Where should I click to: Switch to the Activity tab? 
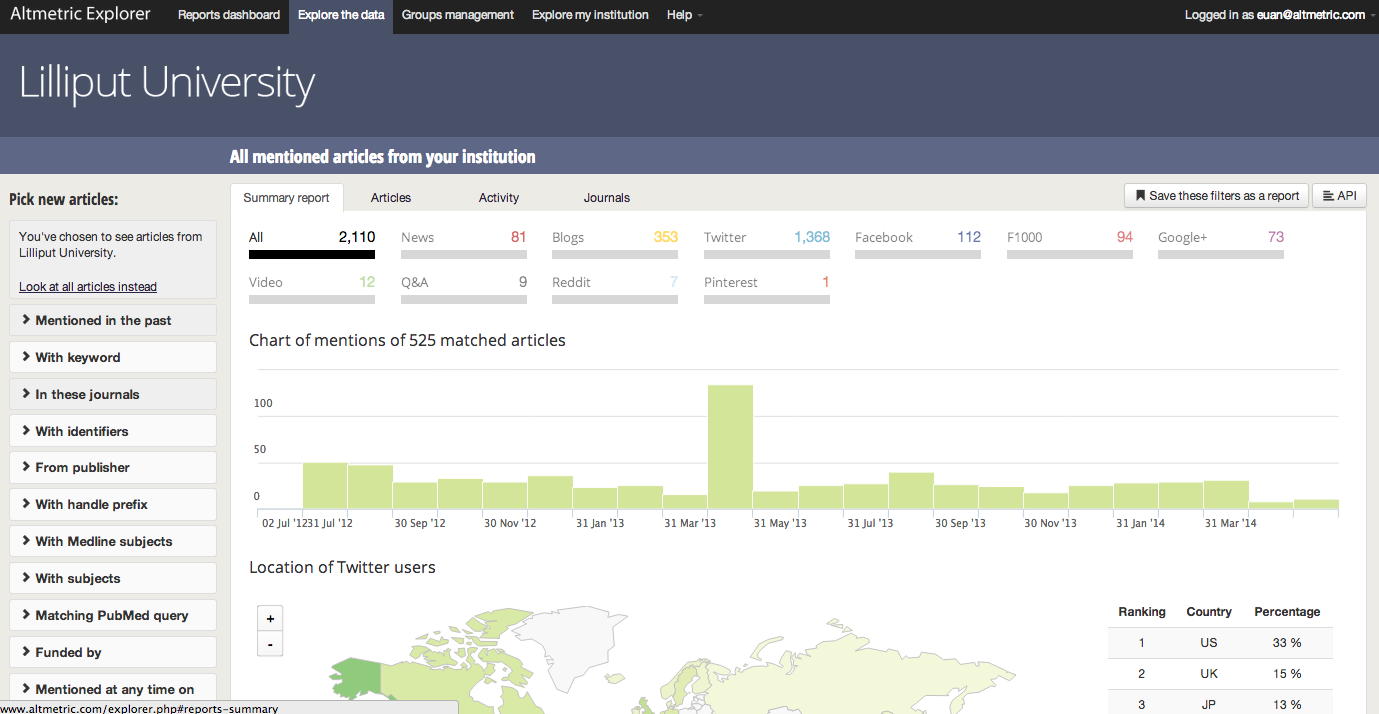click(x=499, y=198)
